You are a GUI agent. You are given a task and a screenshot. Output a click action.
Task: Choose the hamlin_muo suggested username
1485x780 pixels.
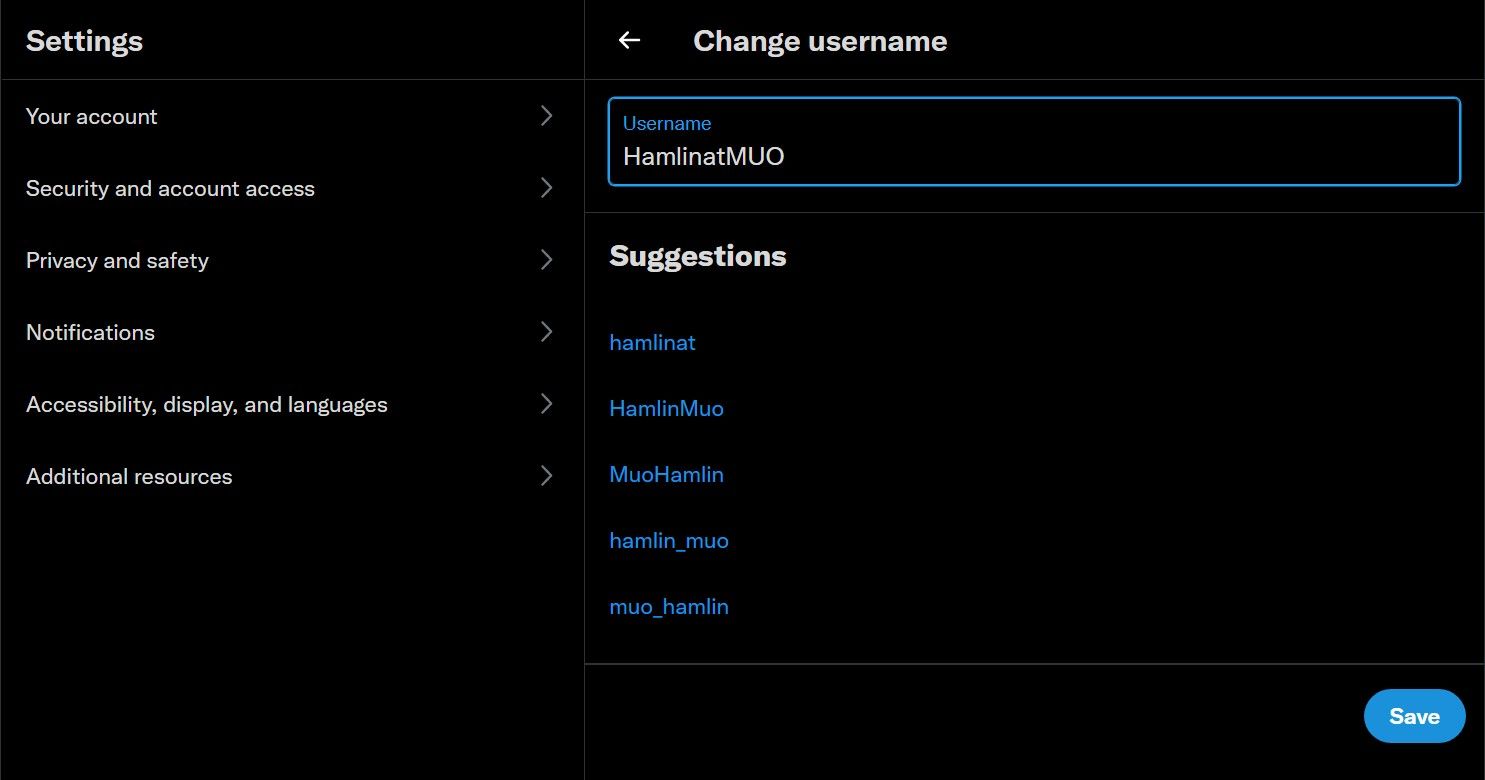pos(669,540)
